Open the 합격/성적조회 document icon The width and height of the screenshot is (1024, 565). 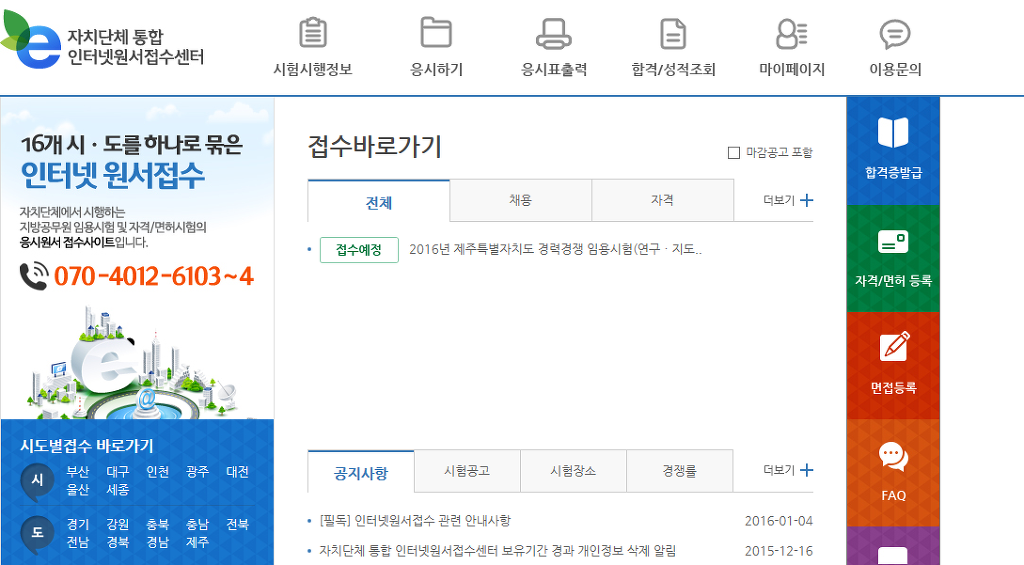click(x=673, y=34)
